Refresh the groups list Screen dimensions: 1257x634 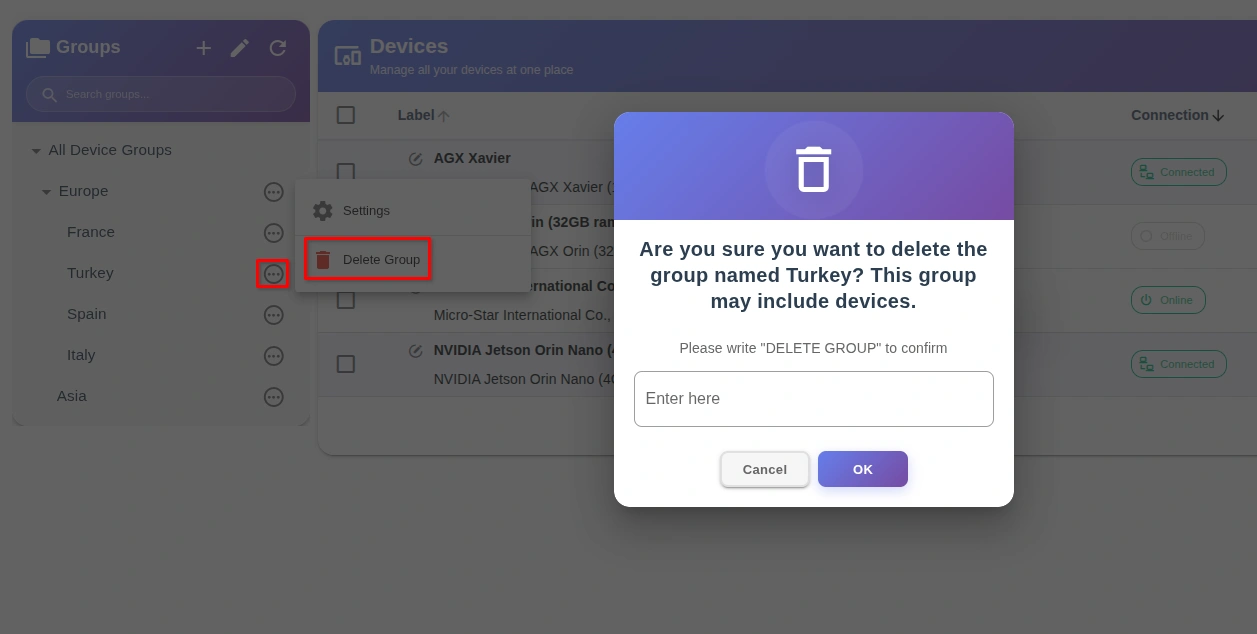tap(278, 47)
